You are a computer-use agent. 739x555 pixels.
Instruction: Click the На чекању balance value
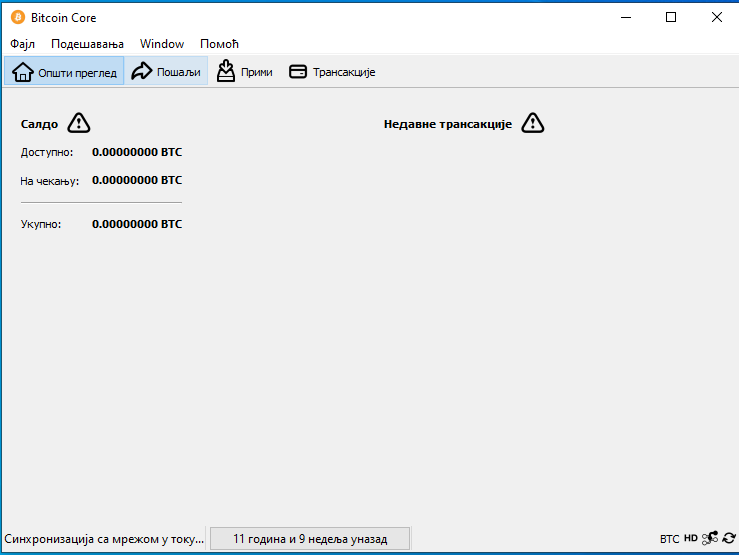tap(137, 180)
